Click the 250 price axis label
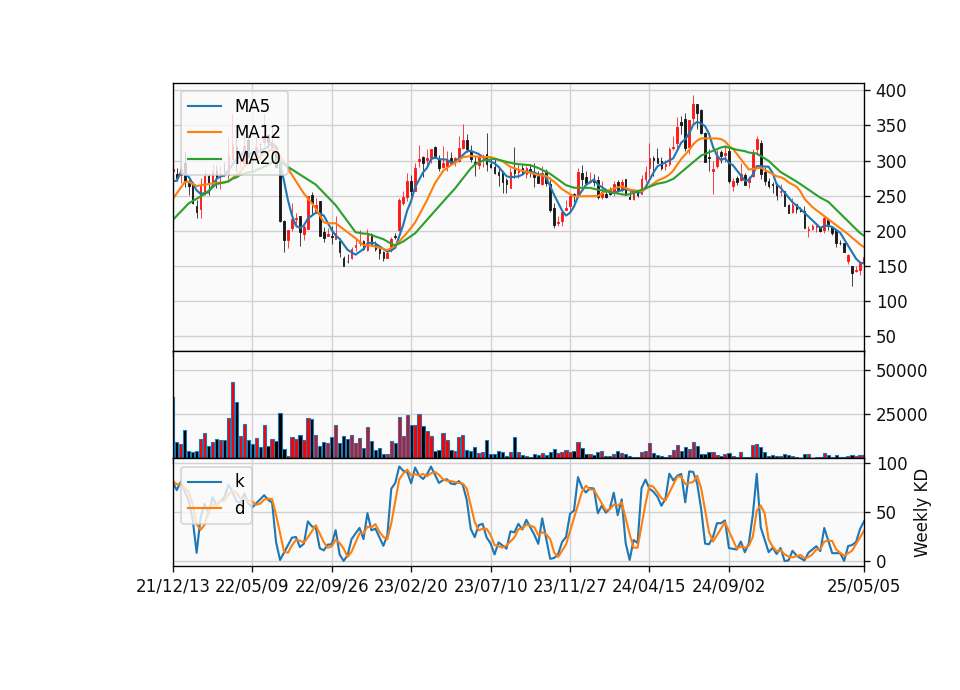960x690 pixels. [891, 197]
